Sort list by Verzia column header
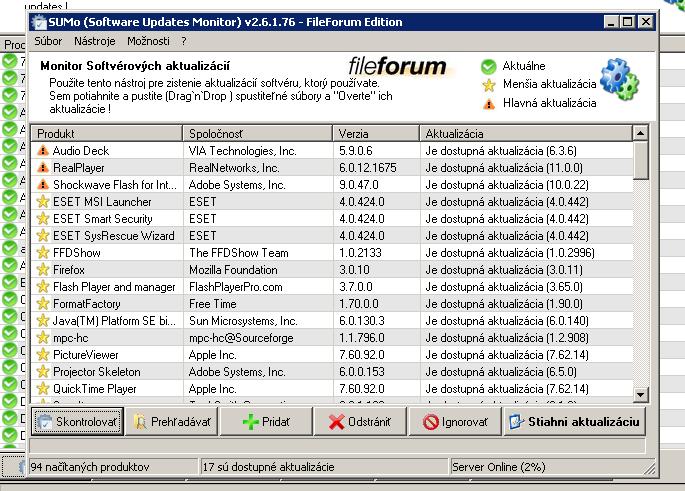 coord(376,133)
